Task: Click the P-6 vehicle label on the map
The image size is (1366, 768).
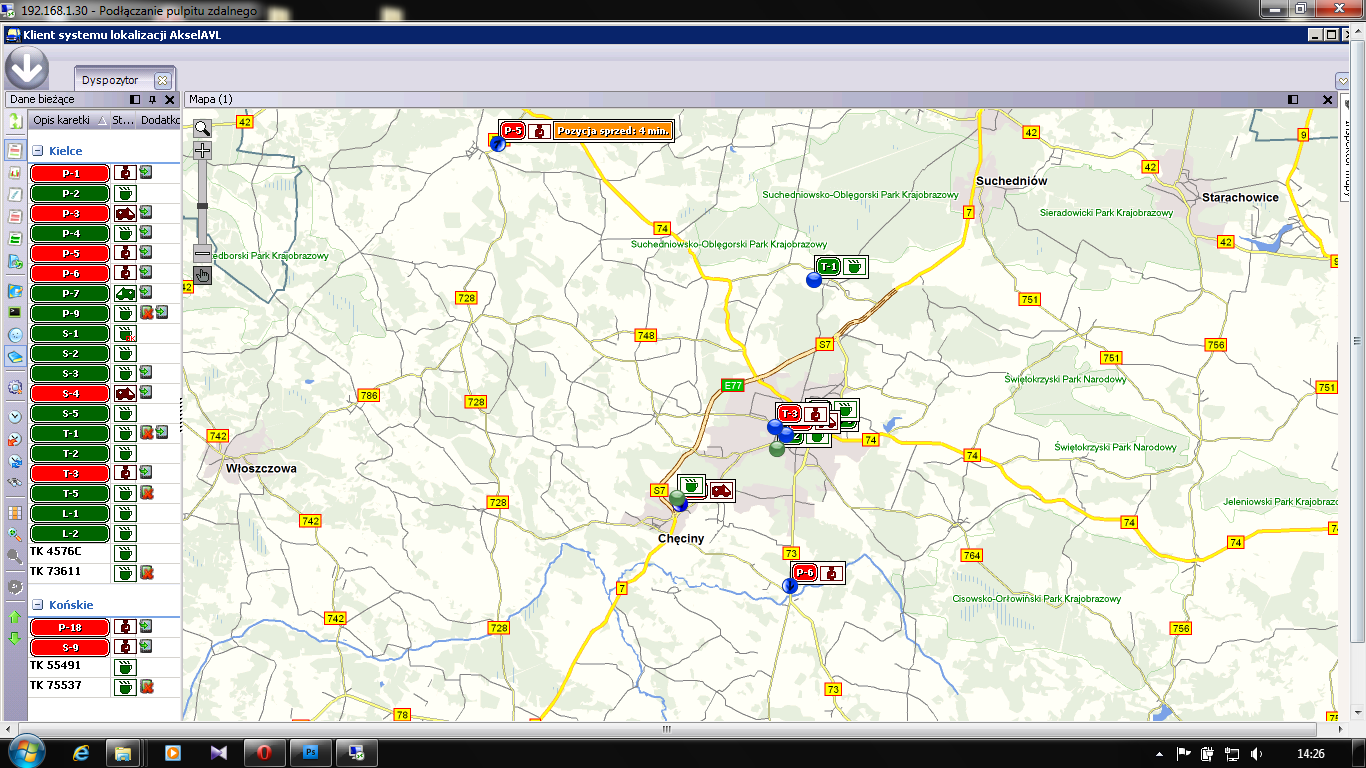Action: tap(806, 573)
